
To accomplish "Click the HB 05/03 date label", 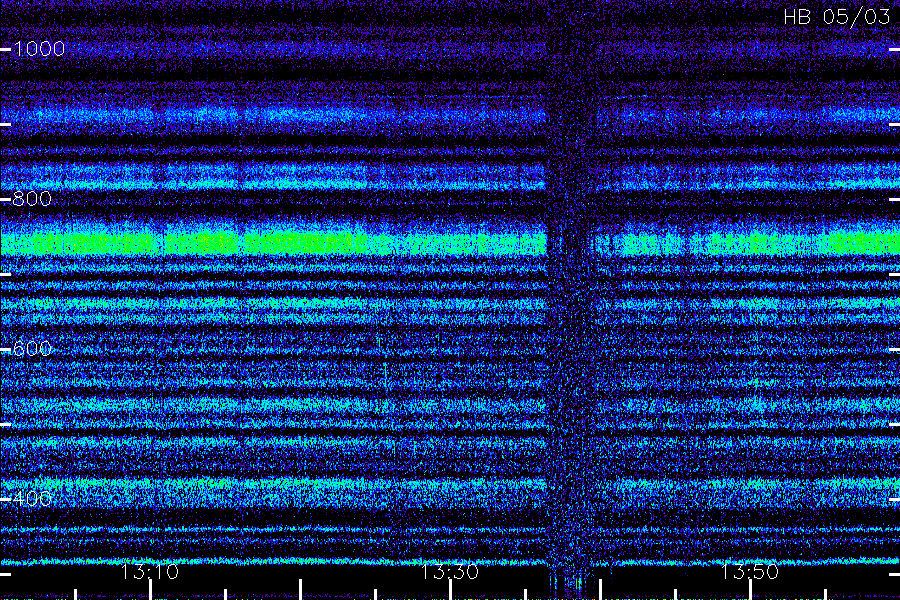I will pyautogui.click(x=836, y=17).
